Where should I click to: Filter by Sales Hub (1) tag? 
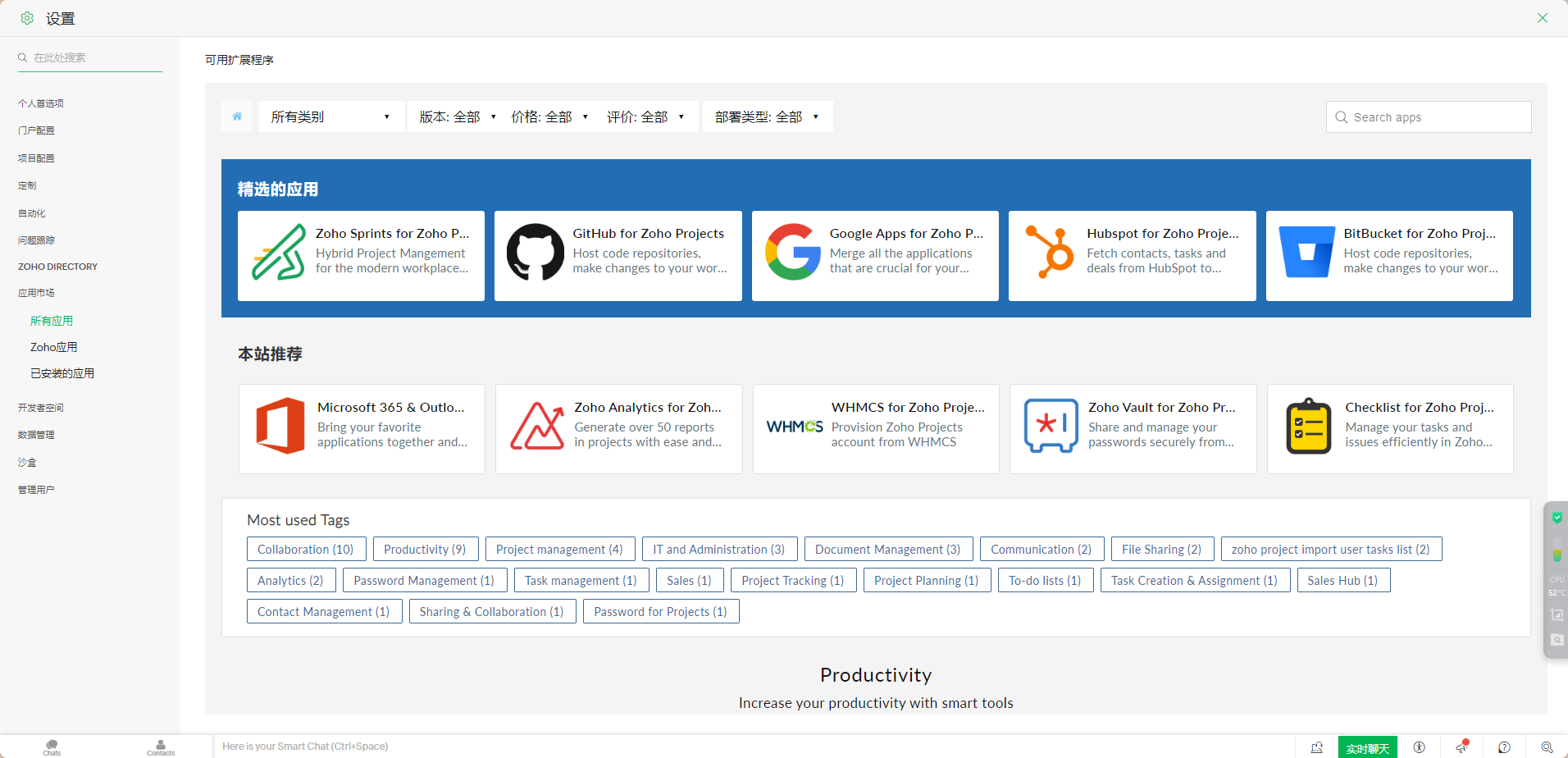pos(1343,580)
